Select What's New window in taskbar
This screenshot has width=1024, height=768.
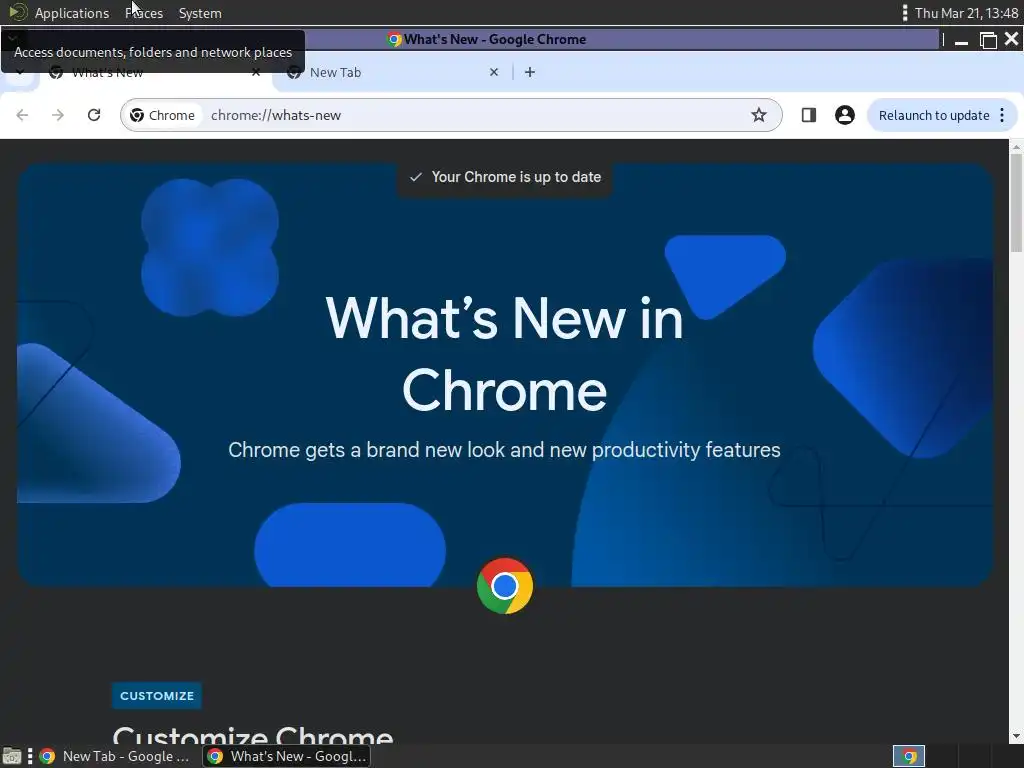click(x=287, y=756)
